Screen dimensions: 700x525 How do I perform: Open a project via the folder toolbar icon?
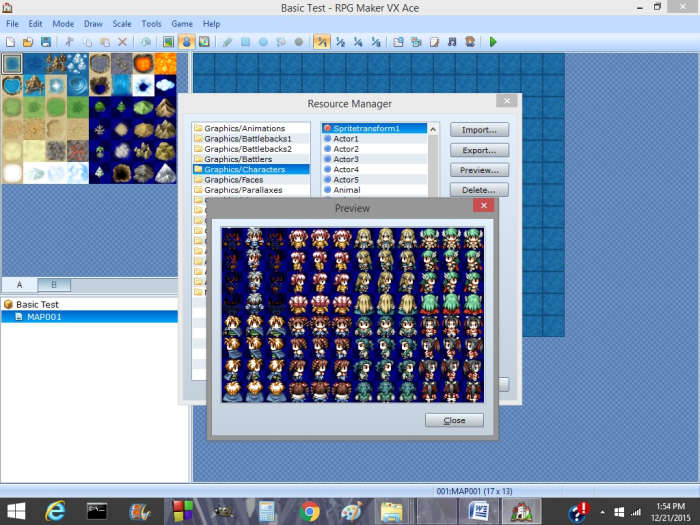pyautogui.click(x=28, y=42)
